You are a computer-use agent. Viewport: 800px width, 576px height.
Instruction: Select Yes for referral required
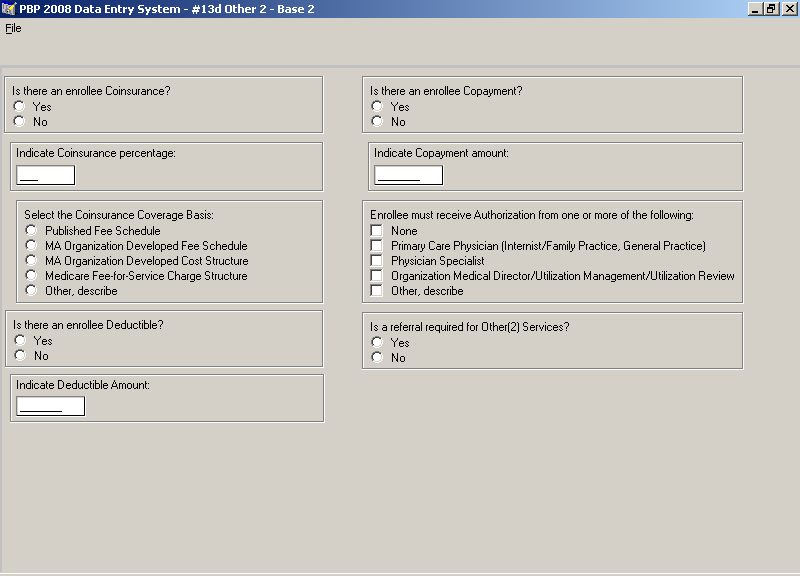coord(377,342)
